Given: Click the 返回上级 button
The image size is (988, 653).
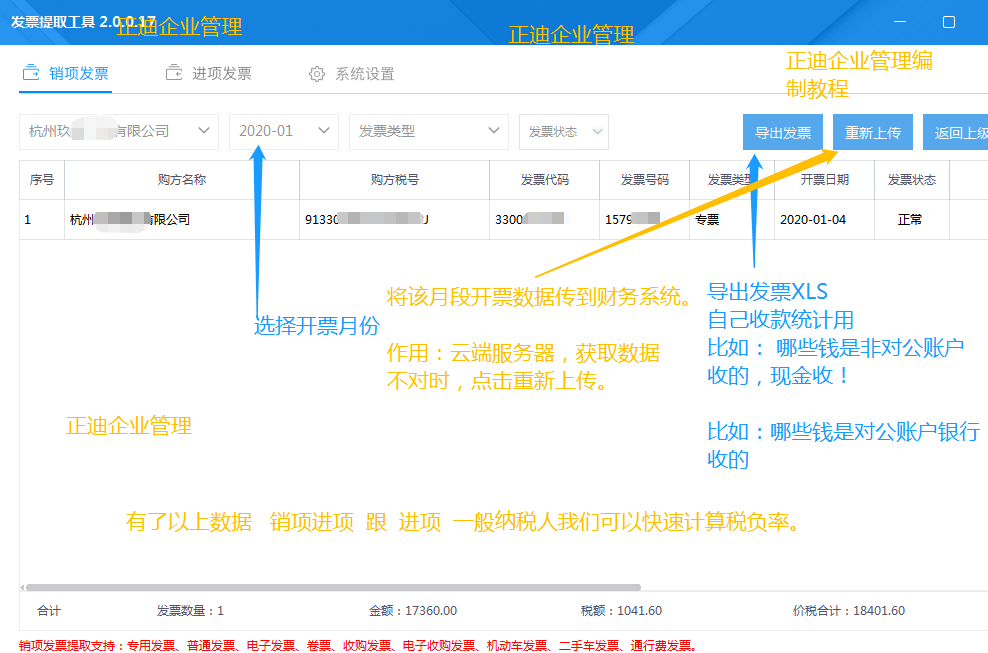Looking at the screenshot, I should (x=958, y=132).
